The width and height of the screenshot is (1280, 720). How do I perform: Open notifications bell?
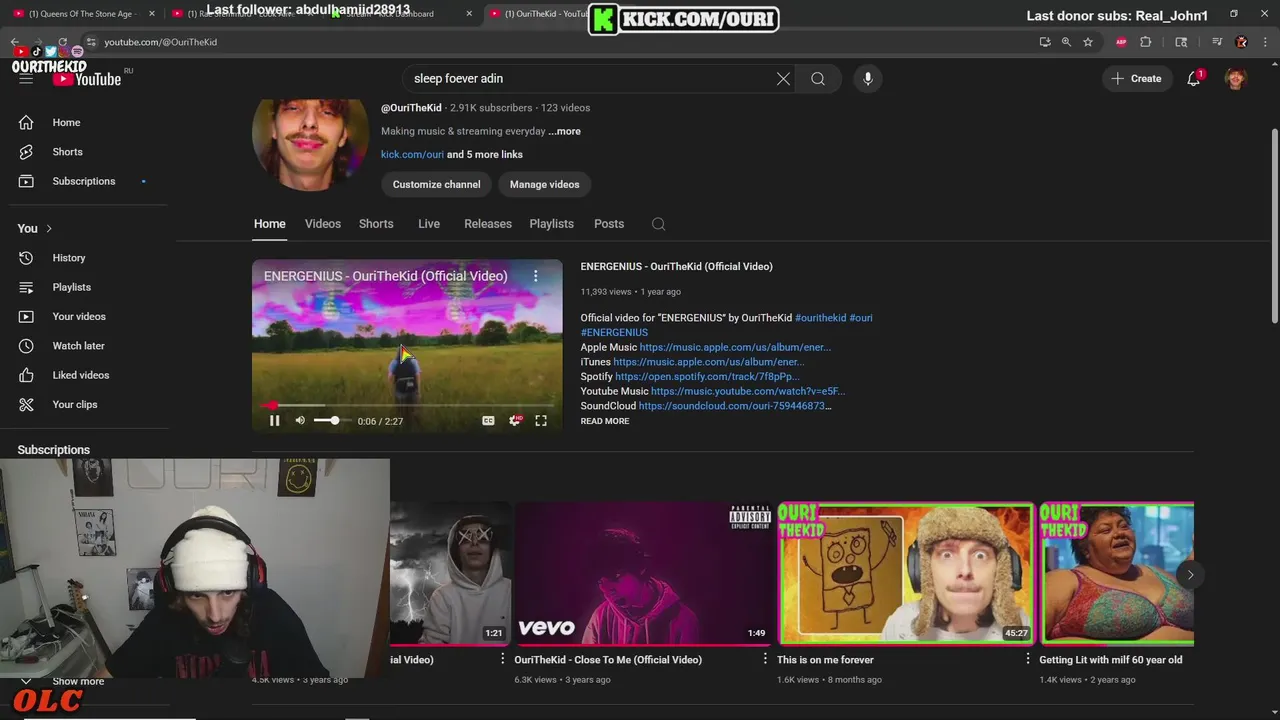click(1193, 79)
